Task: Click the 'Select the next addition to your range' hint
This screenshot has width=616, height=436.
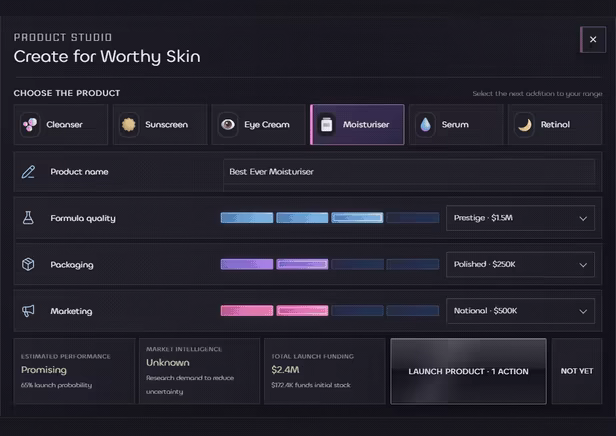Action: click(537, 93)
